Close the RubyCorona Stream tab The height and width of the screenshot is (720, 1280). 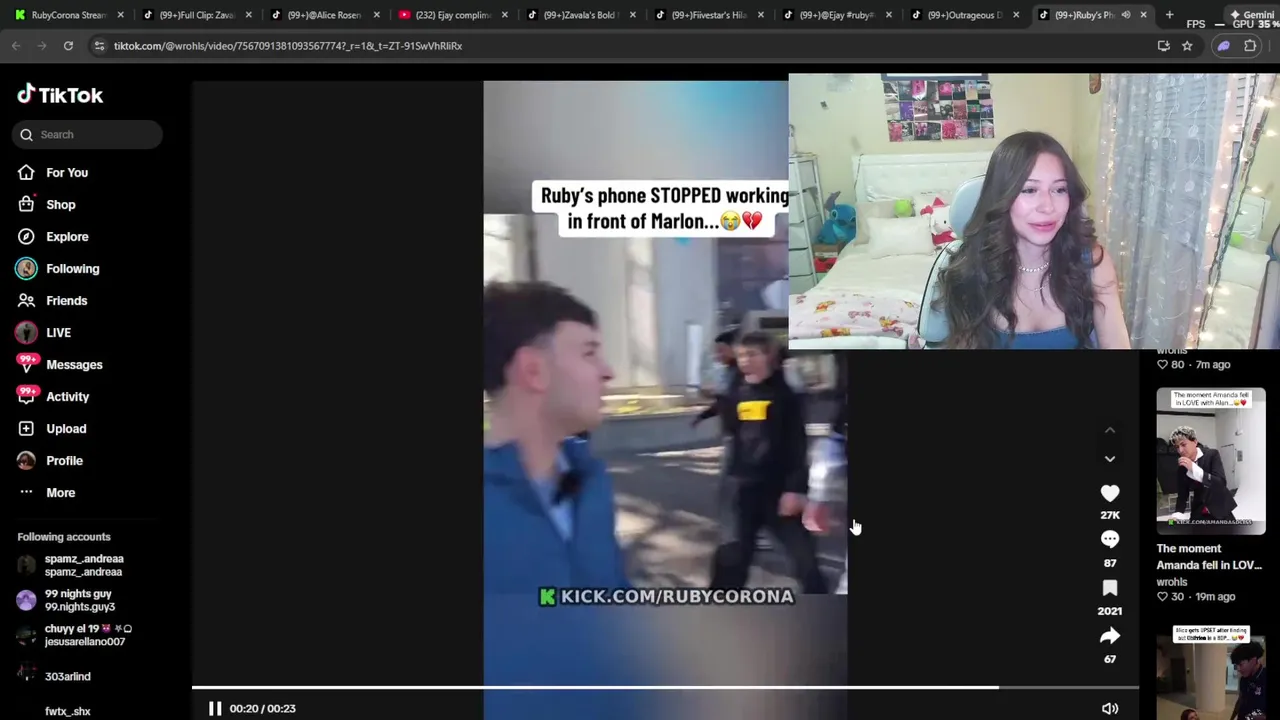[x=121, y=15]
